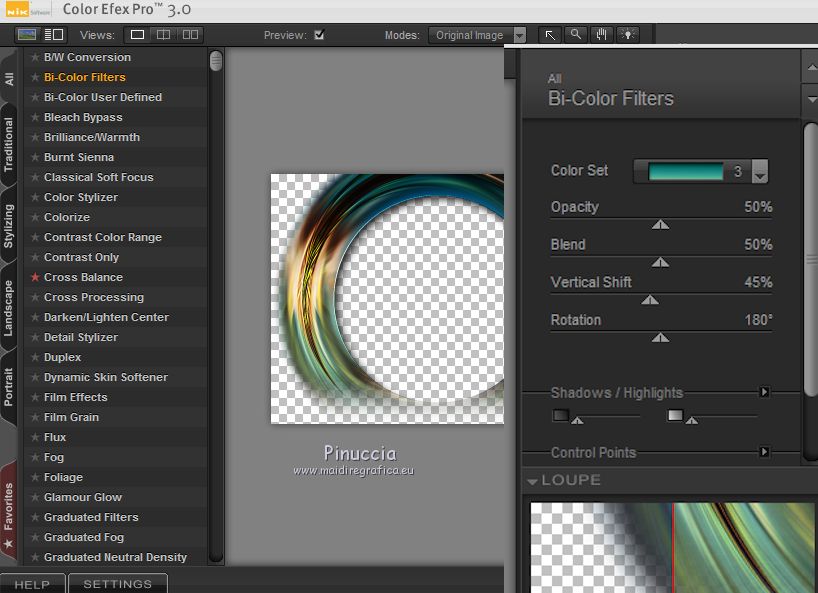Click the SETTINGS button

pyautogui.click(x=118, y=584)
